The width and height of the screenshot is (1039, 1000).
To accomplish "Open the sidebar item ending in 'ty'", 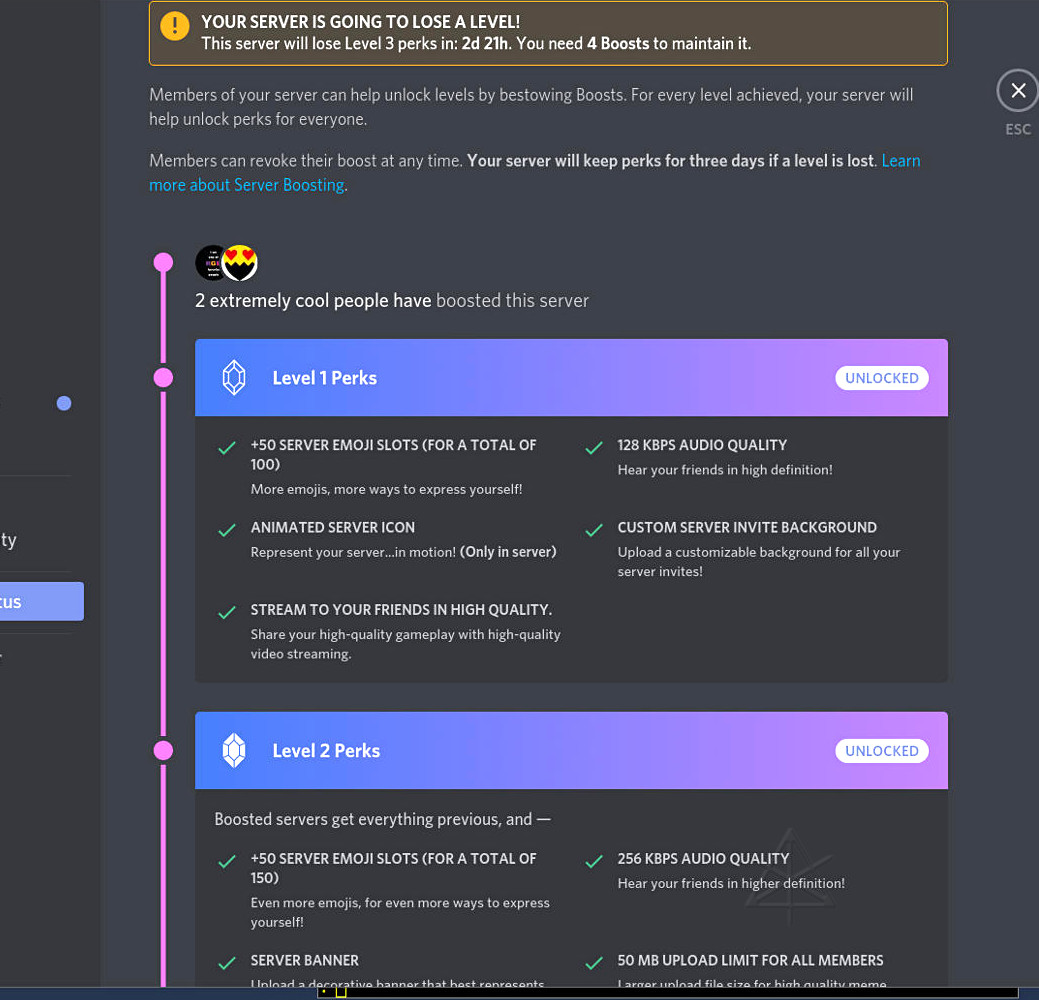I will (x=20, y=540).
